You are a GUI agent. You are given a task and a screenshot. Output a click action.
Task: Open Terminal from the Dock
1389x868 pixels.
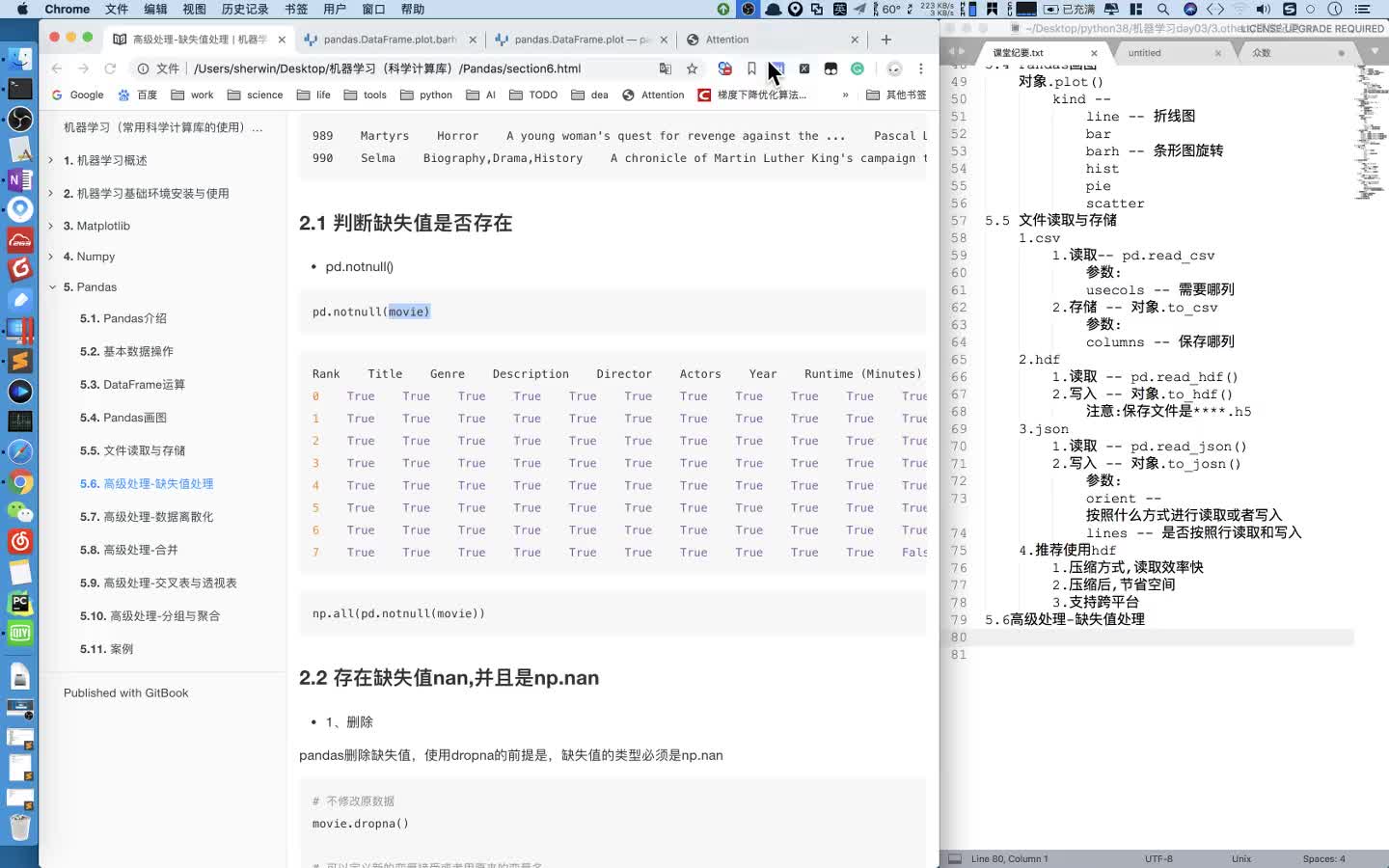(20, 90)
